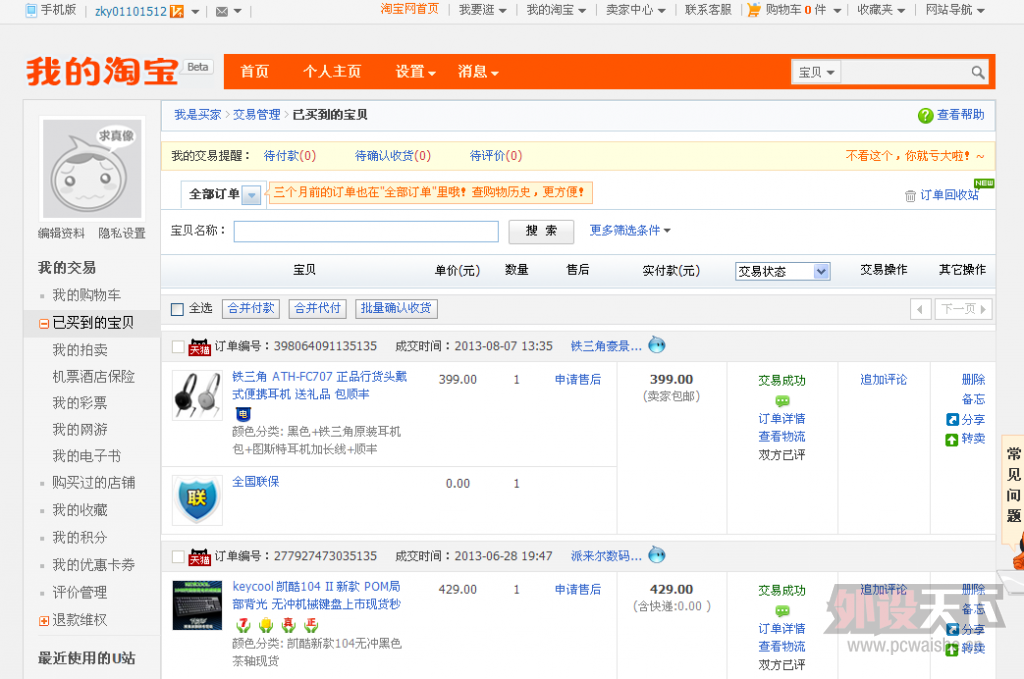Screen dimensions: 1024x679
Task: Open the 我的淘宝 top bar dropdown
Action: click(x=556, y=10)
